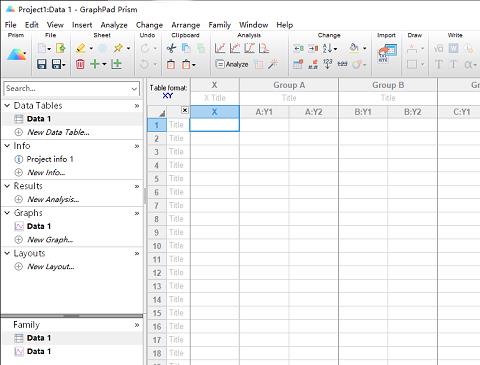The width and height of the screenshot is (480, 365).
Task: Click the yellow highlighter icon in Sheet group
Action: pos(80,48)
